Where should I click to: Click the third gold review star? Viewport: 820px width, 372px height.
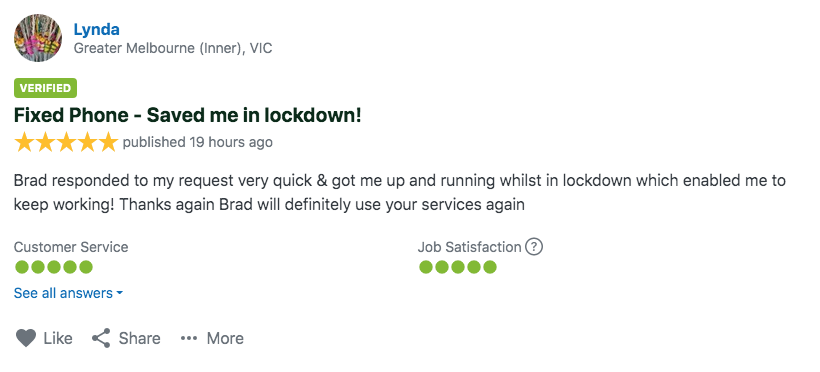pyautogui.click(x=66, y=142)
